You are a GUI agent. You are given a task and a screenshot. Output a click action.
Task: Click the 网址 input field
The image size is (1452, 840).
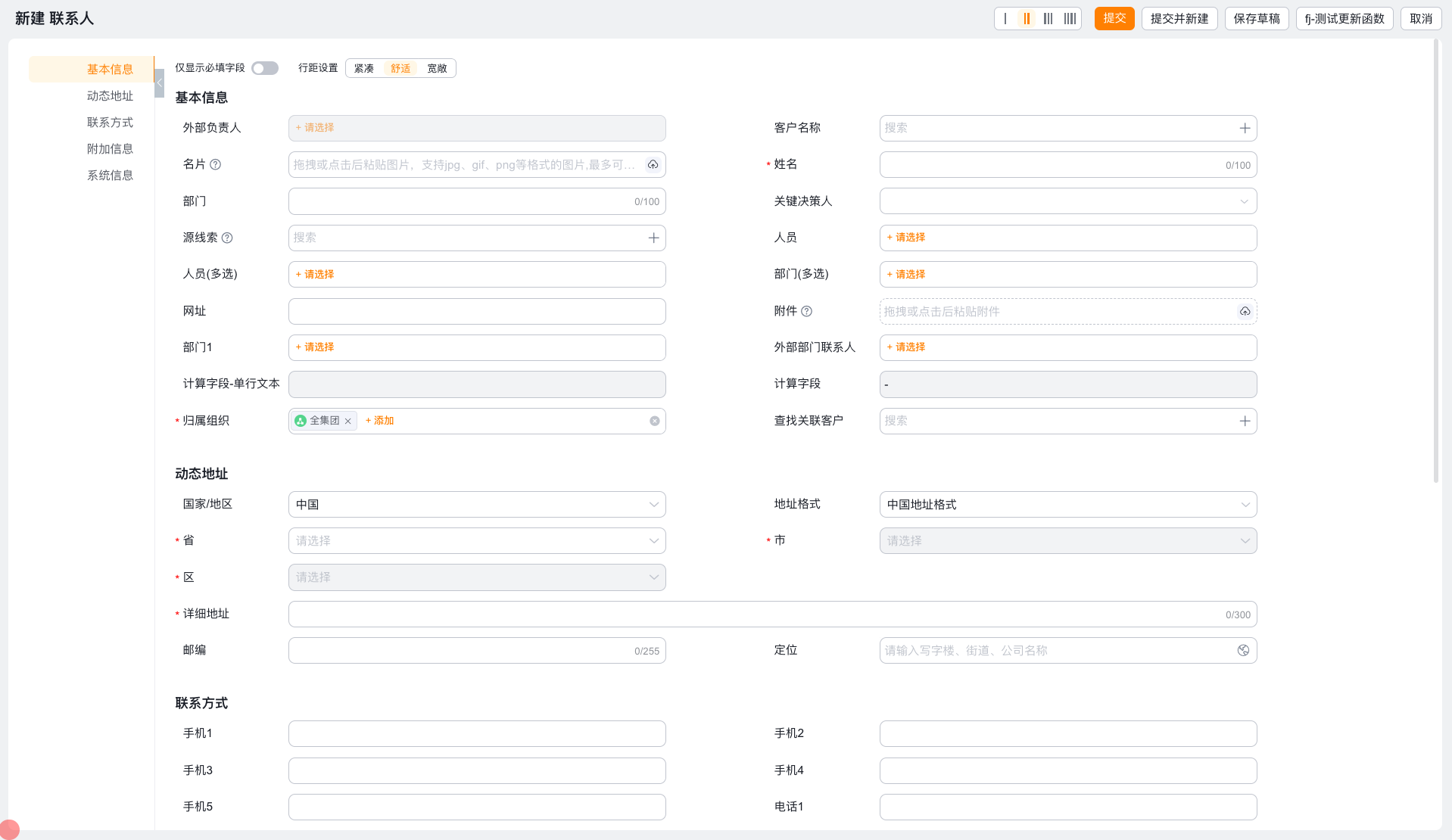pyautogui.click(x=477, y=311)
